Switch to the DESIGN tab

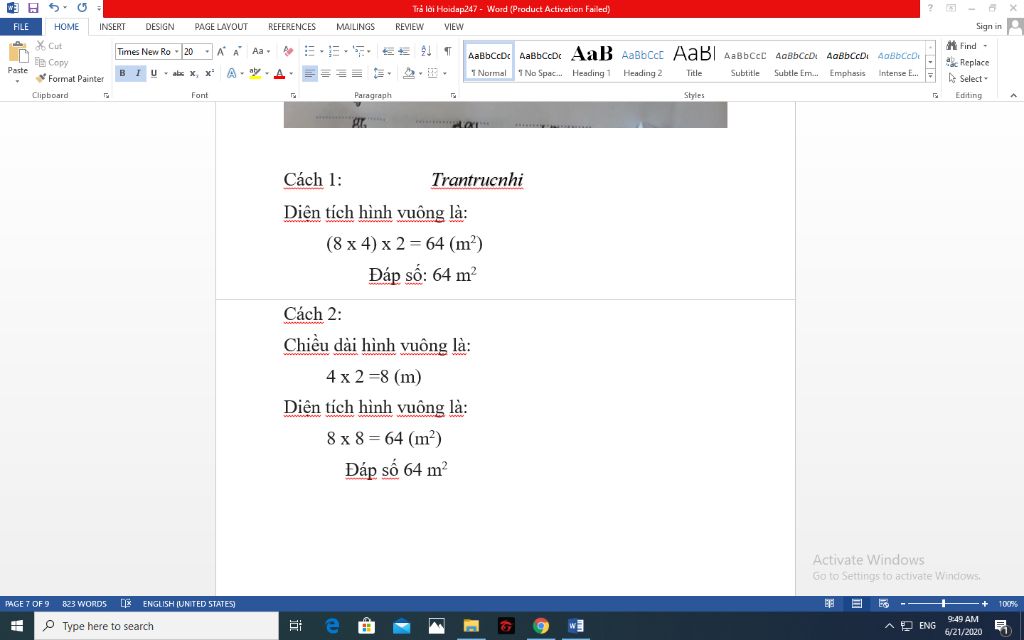click(159, 27)
